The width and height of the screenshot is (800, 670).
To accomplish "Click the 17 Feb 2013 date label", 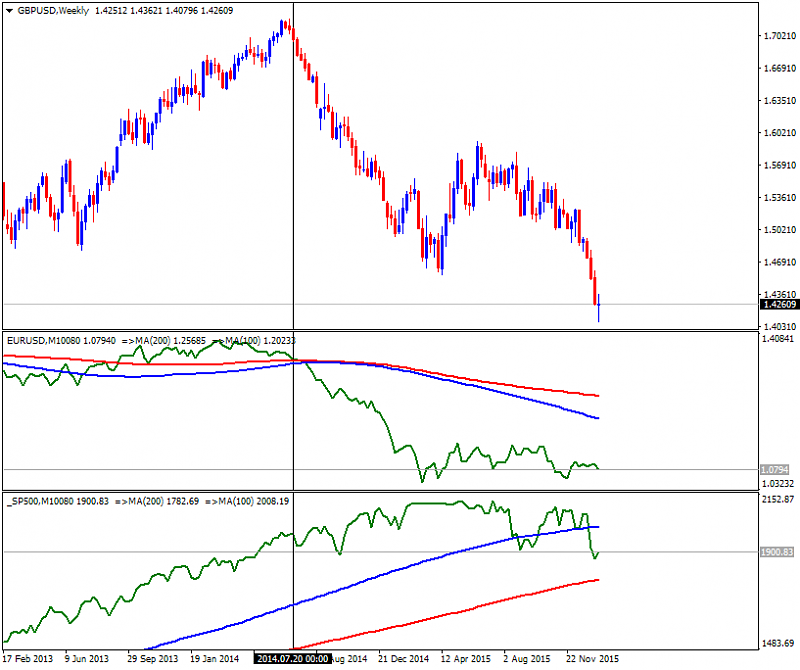I will click(x=29, y=659).
